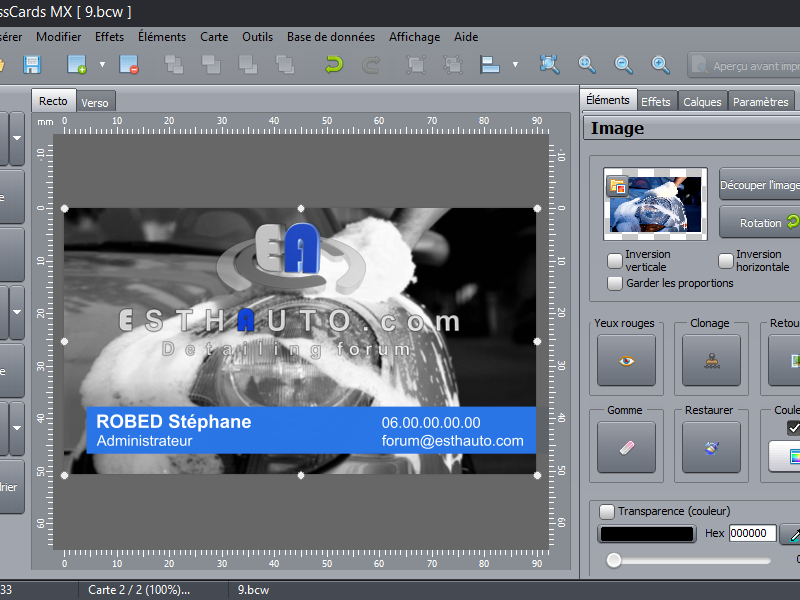Screen dimensions: 800x600
Task: Expand the second dropdown arrow in the left sidebar
Action: click(17, 312)
